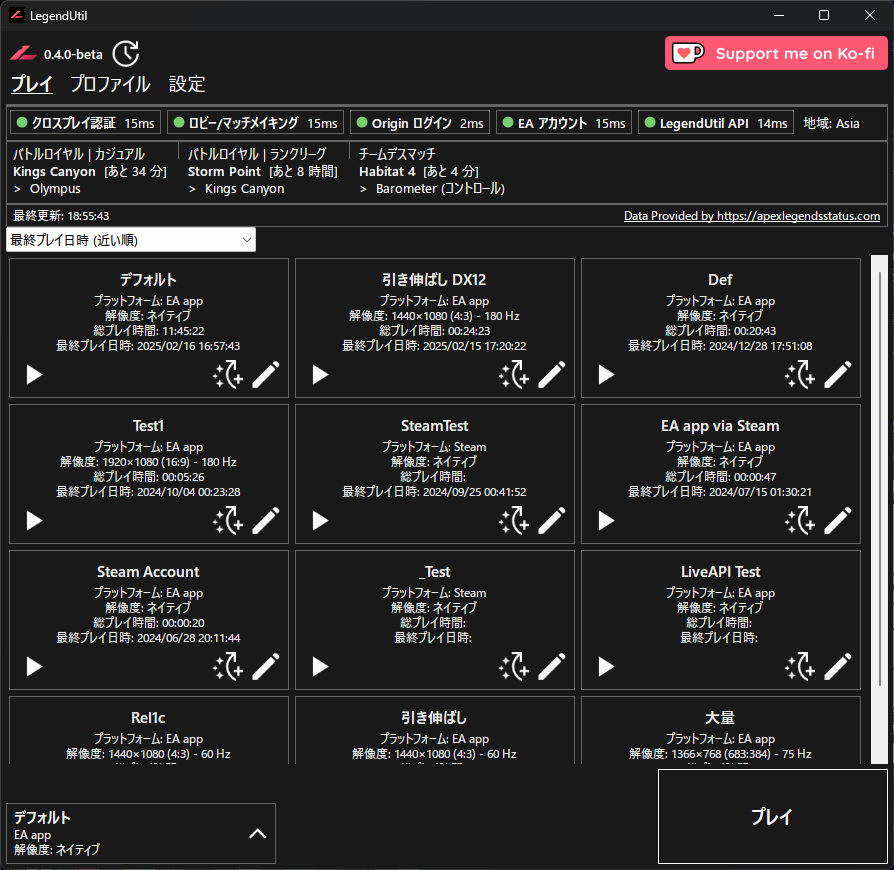Go to the 設定 tab

click(187, 84)
